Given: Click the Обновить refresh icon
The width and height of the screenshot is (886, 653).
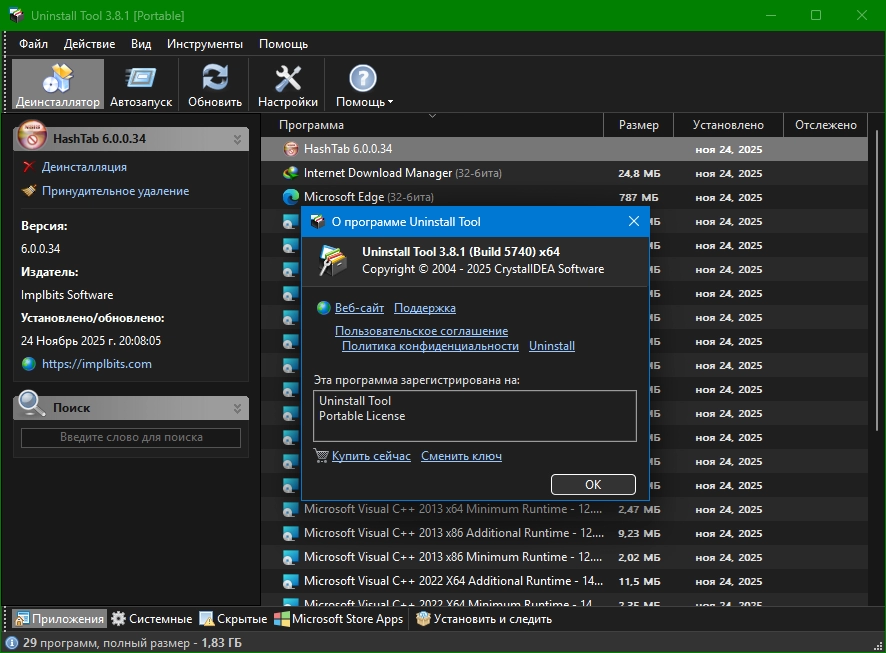Looking at the screenshot, I should click(215, 85).
